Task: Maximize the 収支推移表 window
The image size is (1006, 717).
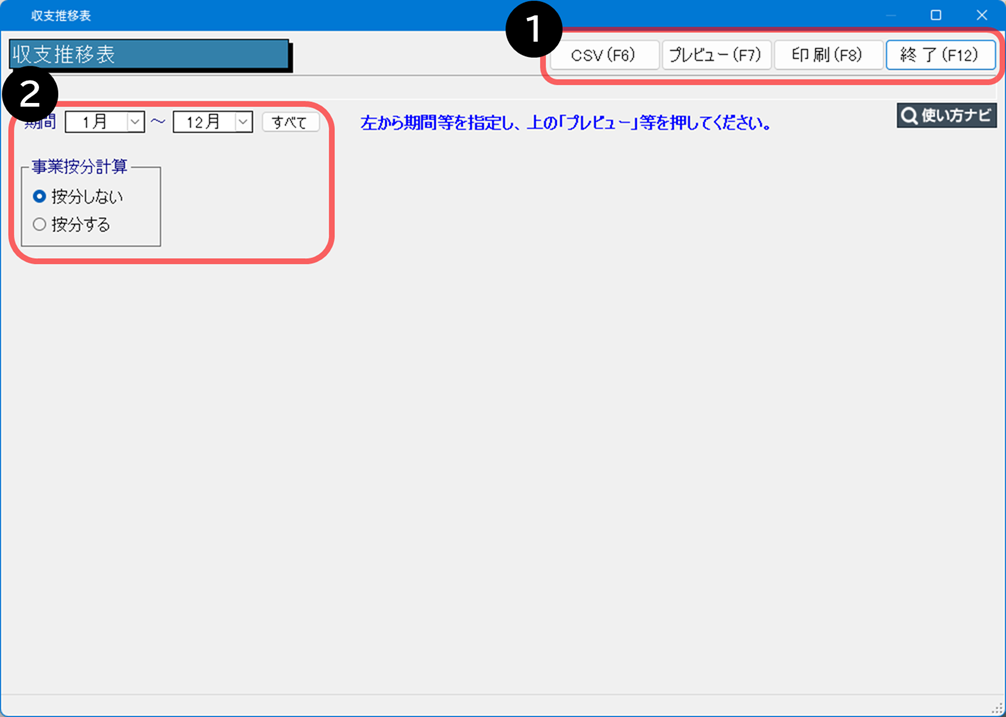Action: coord(936,15)
